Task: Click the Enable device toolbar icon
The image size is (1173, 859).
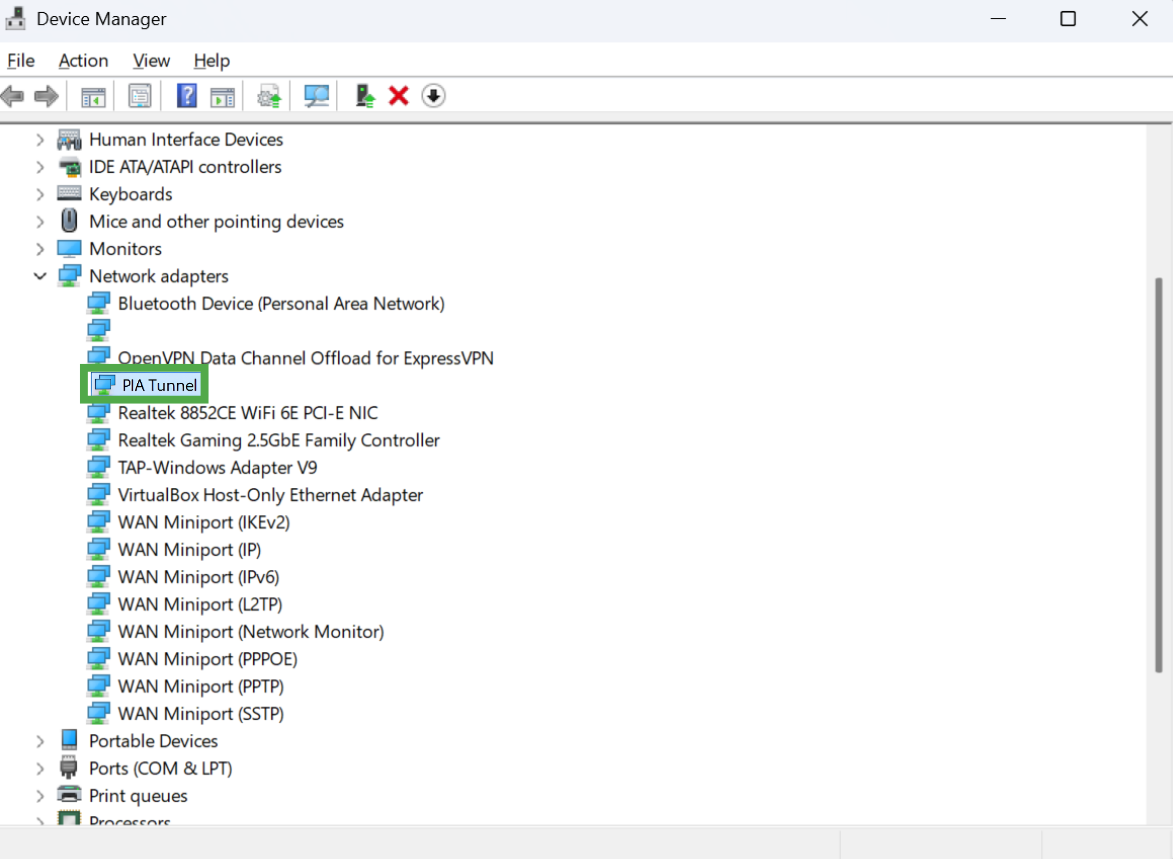Action: (x=364, y=96)
